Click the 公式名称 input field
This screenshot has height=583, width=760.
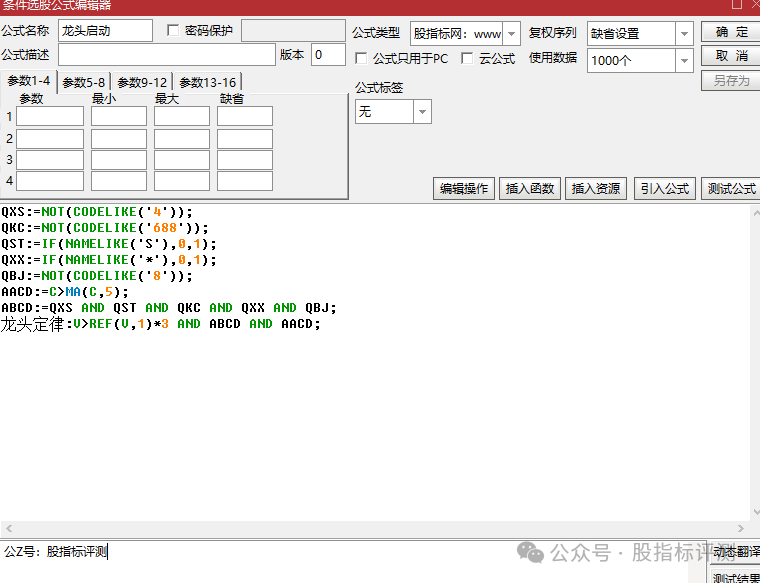(x=105, y=31)
